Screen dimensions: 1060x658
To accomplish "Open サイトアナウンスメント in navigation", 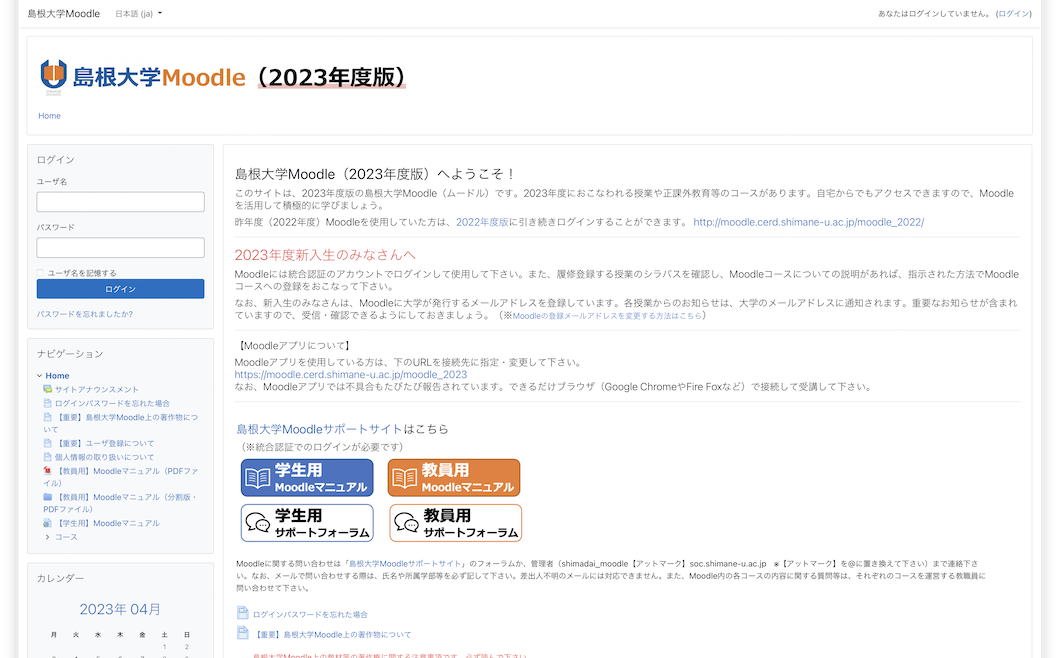I will click(97, 390).
